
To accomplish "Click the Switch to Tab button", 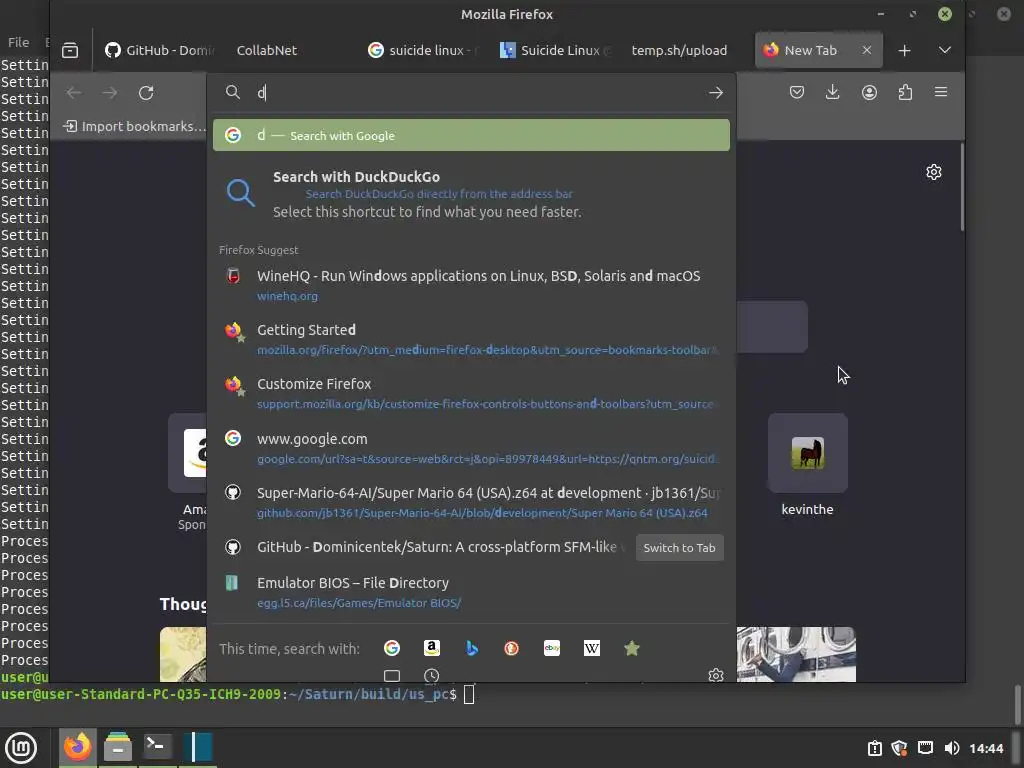I will (679, 548).
